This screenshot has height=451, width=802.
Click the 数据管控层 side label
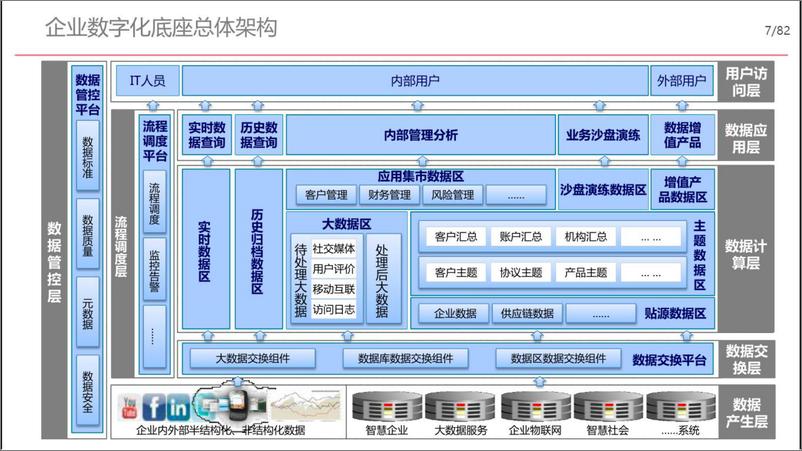point(54,262)
